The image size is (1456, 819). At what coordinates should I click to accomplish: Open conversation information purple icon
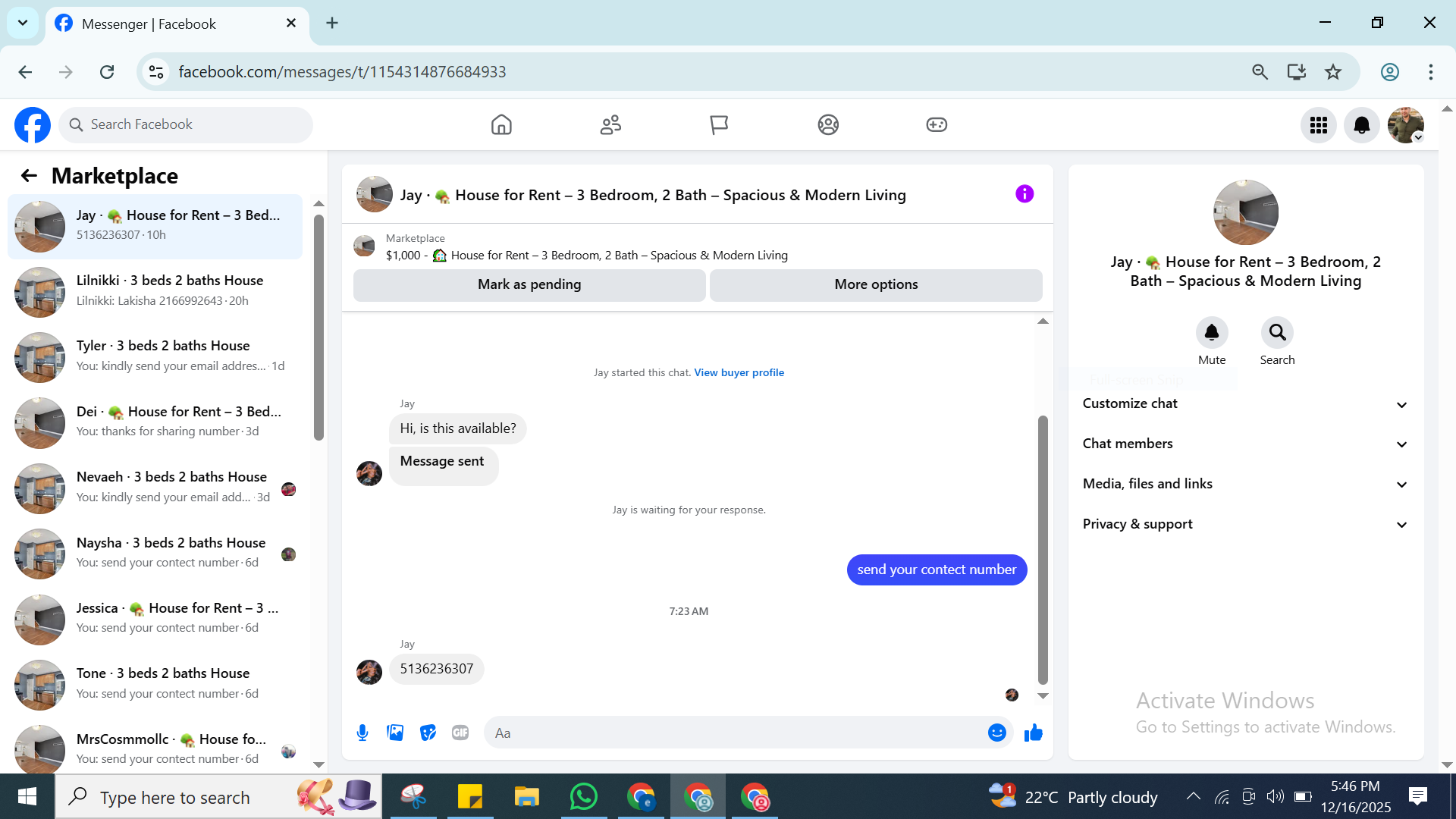(x=1025, y=194)
